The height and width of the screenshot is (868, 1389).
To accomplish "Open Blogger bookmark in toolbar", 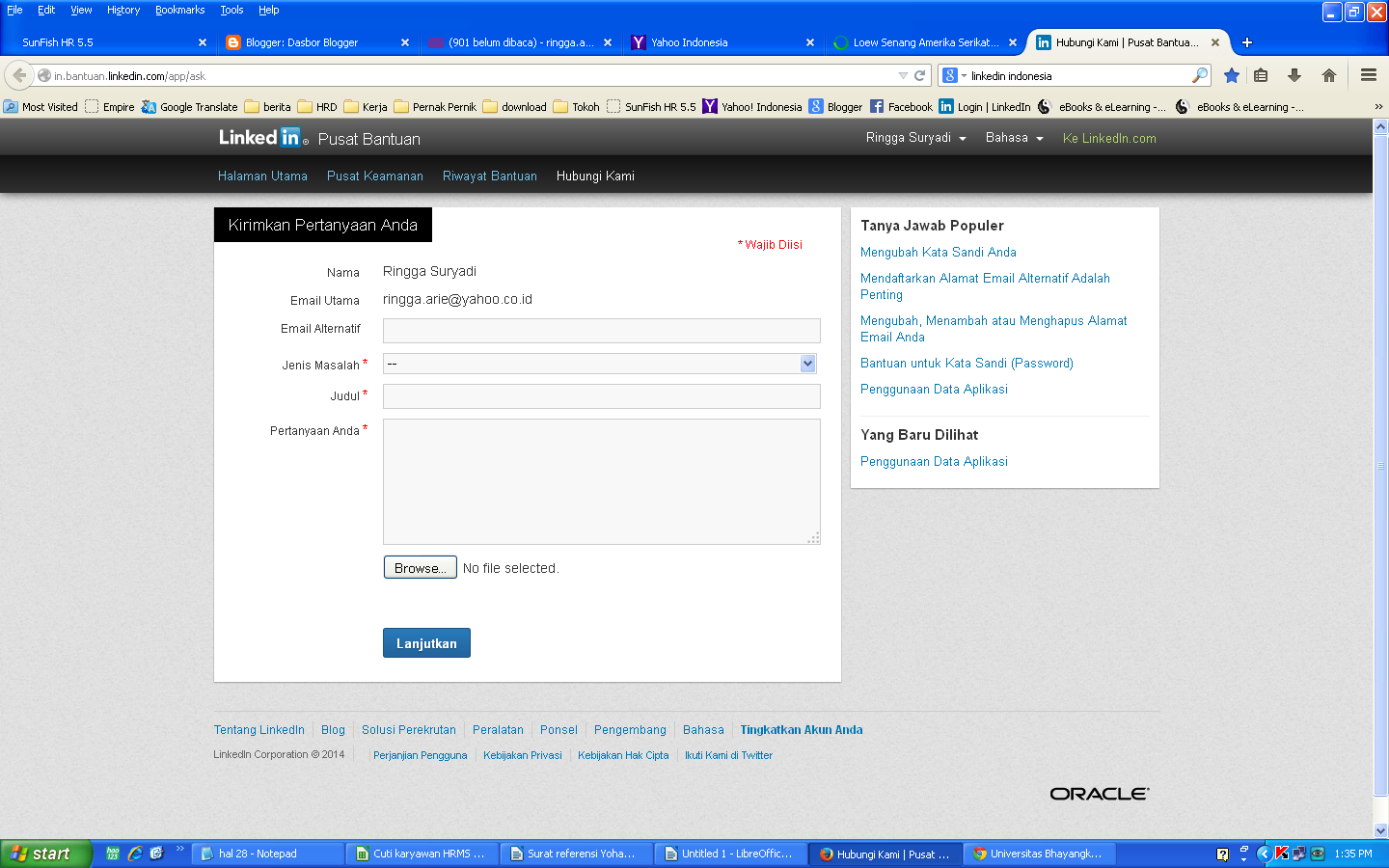I will 835,107.
